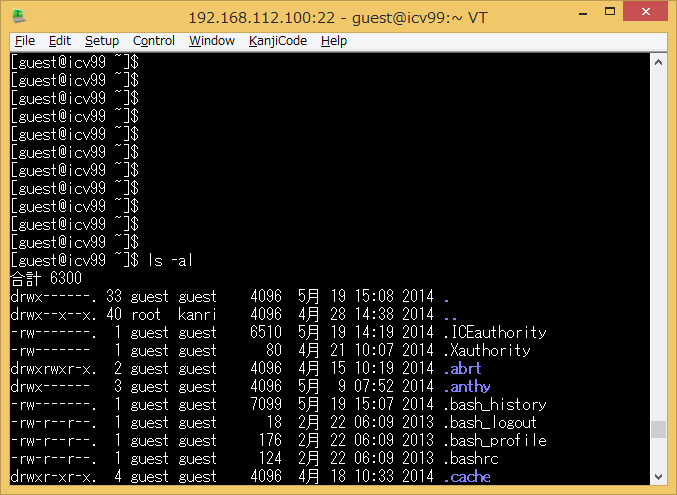The width and height of the screenshot is (677, 495).
Task: Click the .ICEauthority file name
Action: point(495,332)
